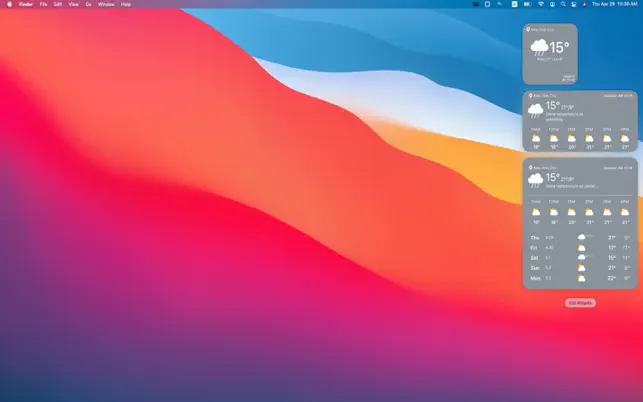Screen dimensions: 643x402
Task: Open the Window menu
Action: coord(105,4)
